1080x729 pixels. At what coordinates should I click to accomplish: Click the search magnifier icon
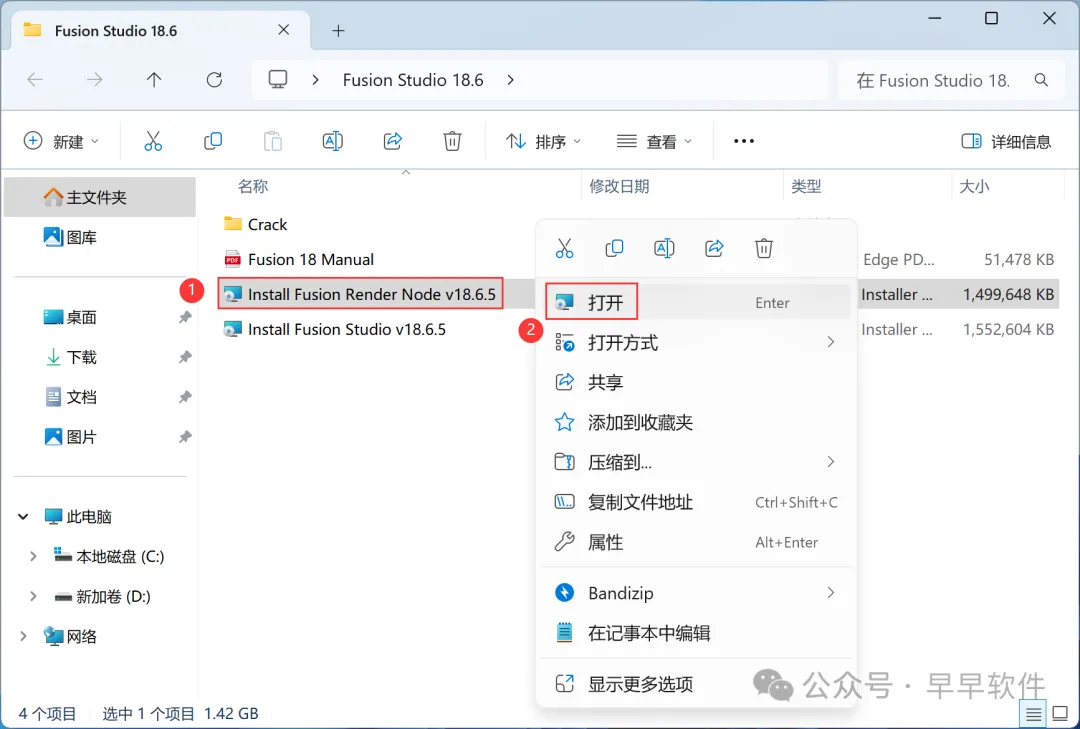(1041, 80)
